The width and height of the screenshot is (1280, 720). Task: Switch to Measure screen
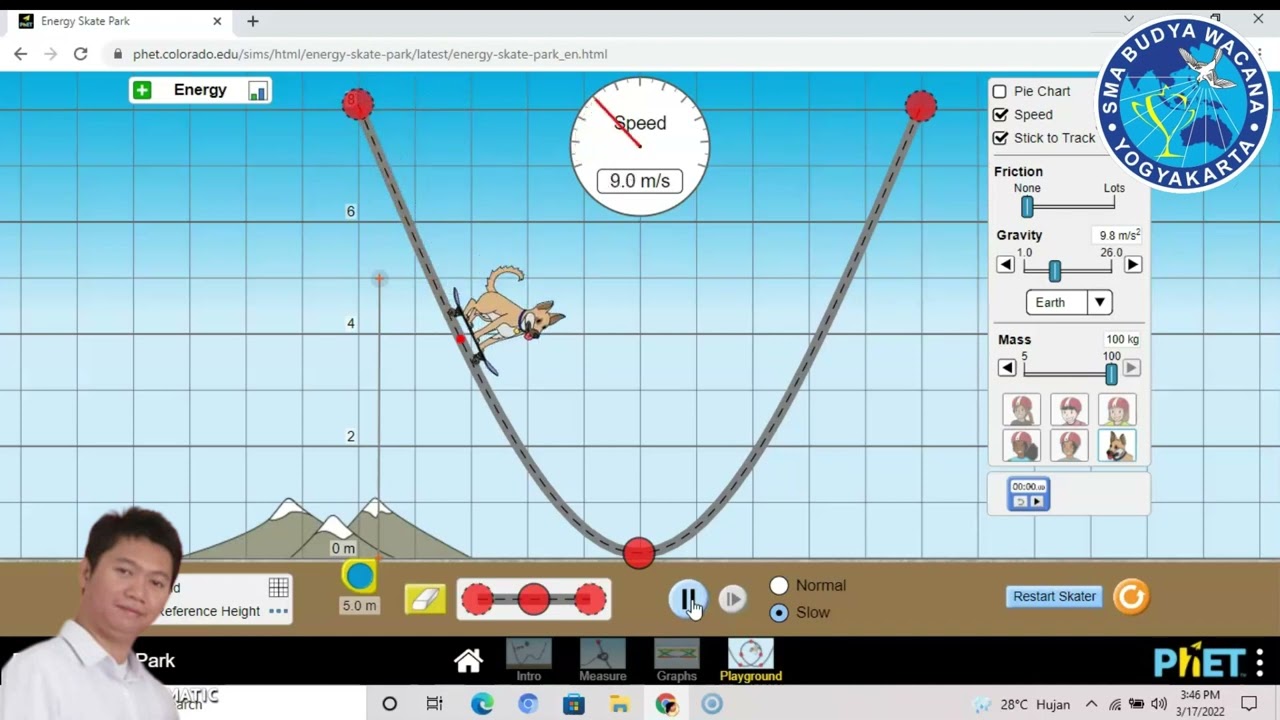coord(602,661)
